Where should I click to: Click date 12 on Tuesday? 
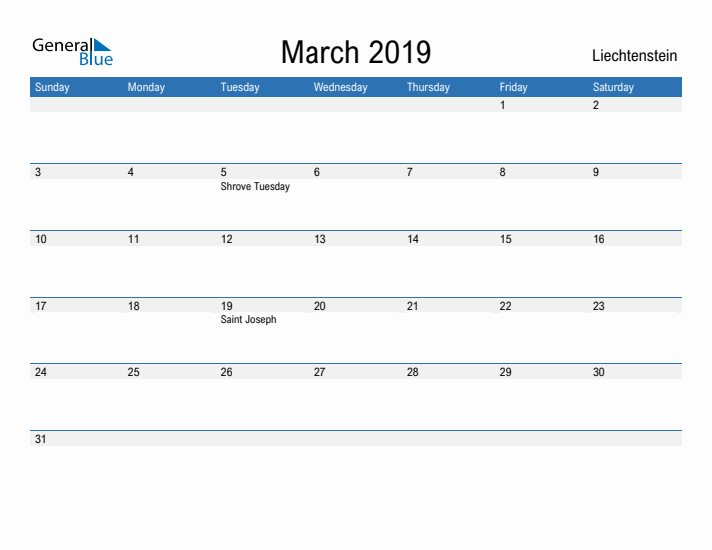[227, 239]
